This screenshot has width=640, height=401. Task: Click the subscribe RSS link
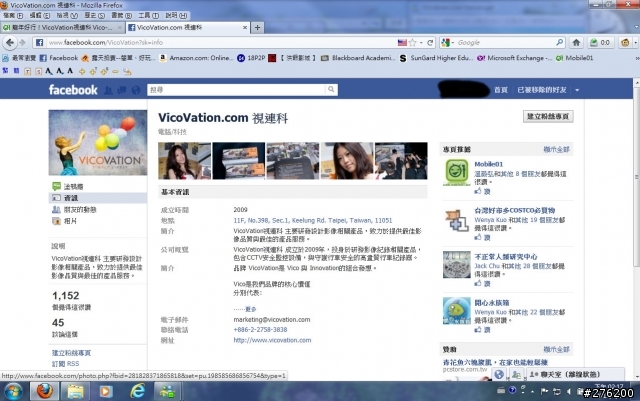click(x=65, y=363)
